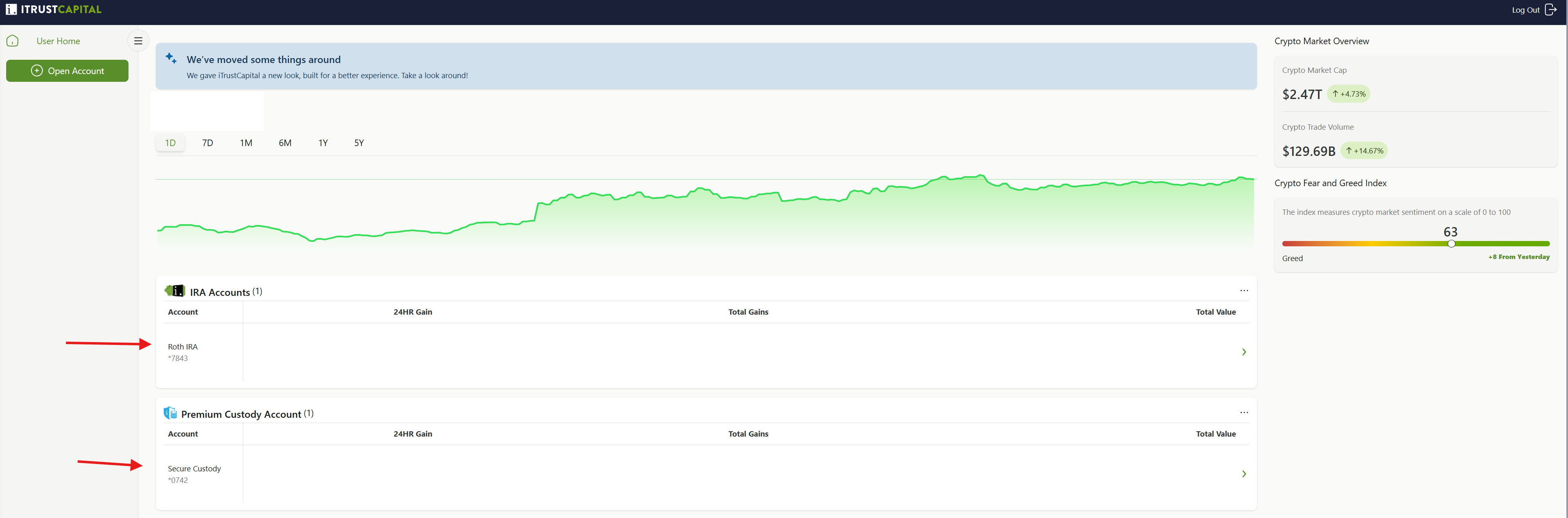The width and height of the screenshot is (1568, 518).
Task: Click the Crypto Fear and Greed Index heading
Action: tap(1330, 183)
